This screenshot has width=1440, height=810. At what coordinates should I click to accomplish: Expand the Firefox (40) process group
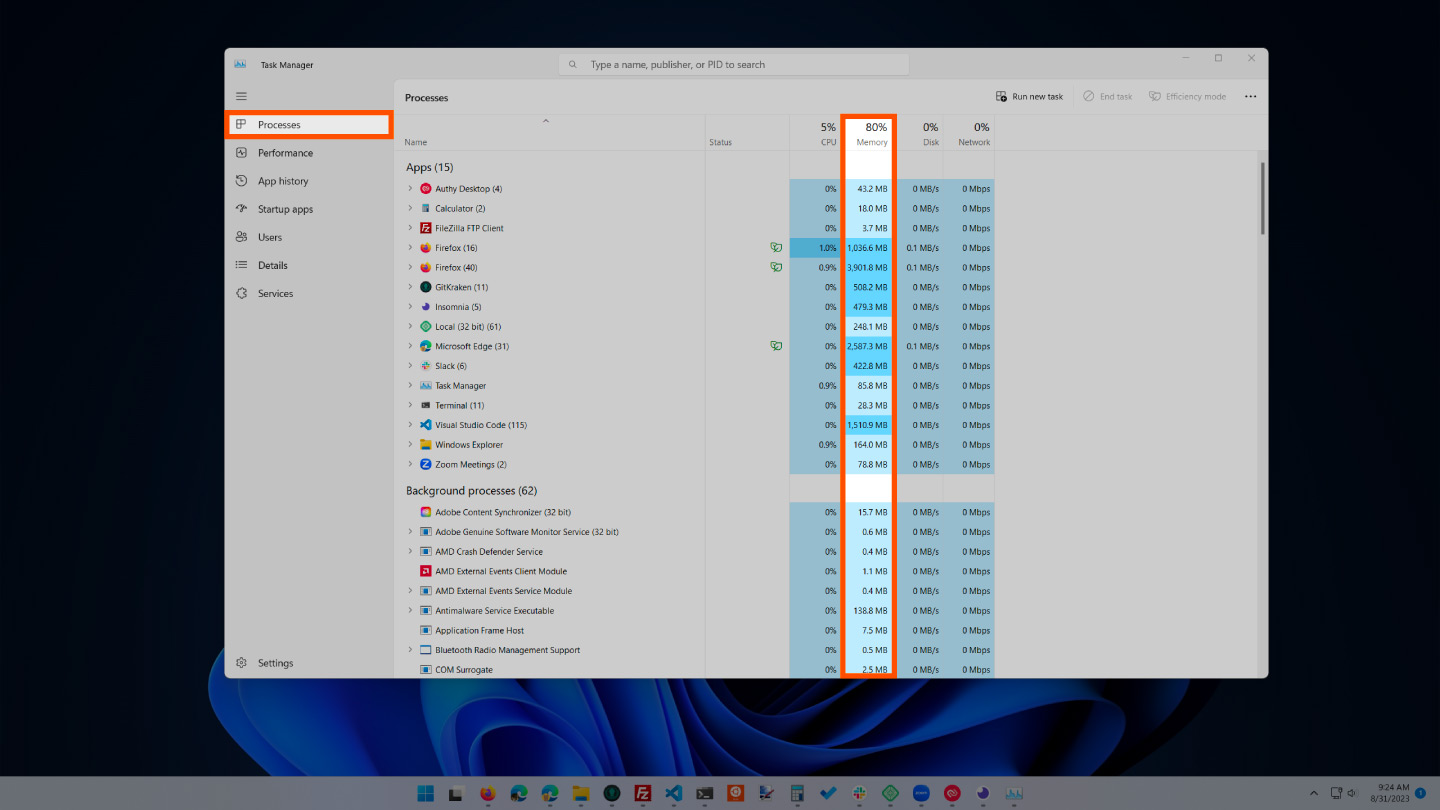pyautogui.click(x=410, y=267)
